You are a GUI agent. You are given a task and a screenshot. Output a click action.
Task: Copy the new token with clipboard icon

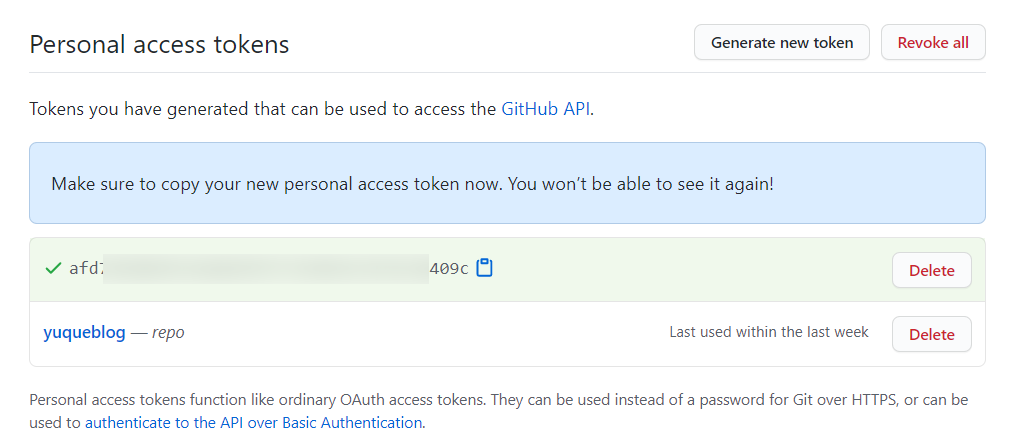tap(484, 268)
